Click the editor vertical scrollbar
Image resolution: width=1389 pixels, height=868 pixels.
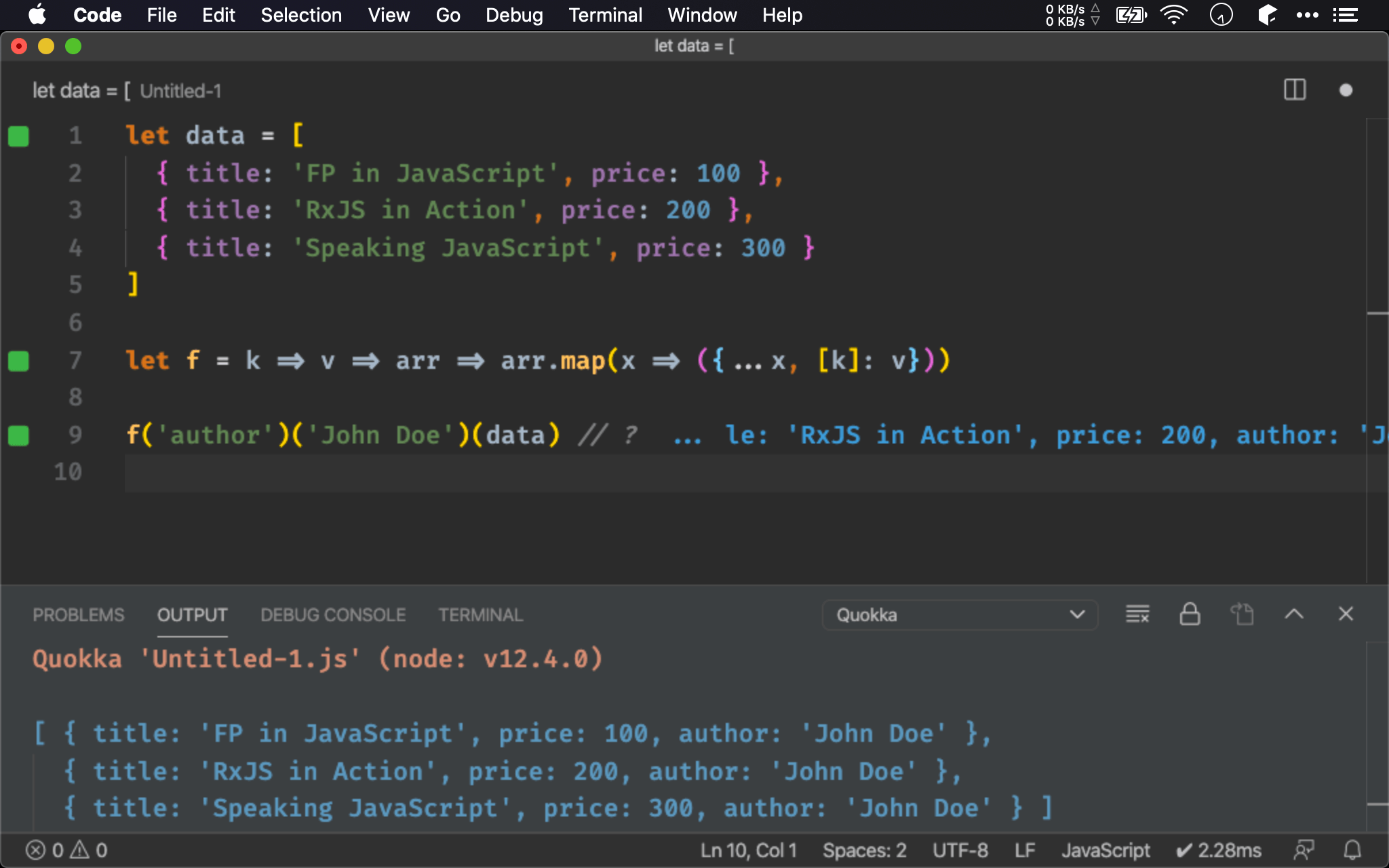[1377, 350]
